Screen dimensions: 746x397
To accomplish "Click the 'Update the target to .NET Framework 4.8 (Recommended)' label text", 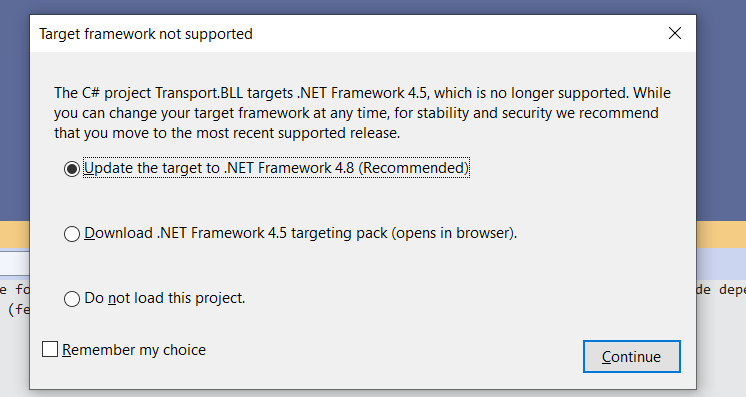I will tap(276, 168).
